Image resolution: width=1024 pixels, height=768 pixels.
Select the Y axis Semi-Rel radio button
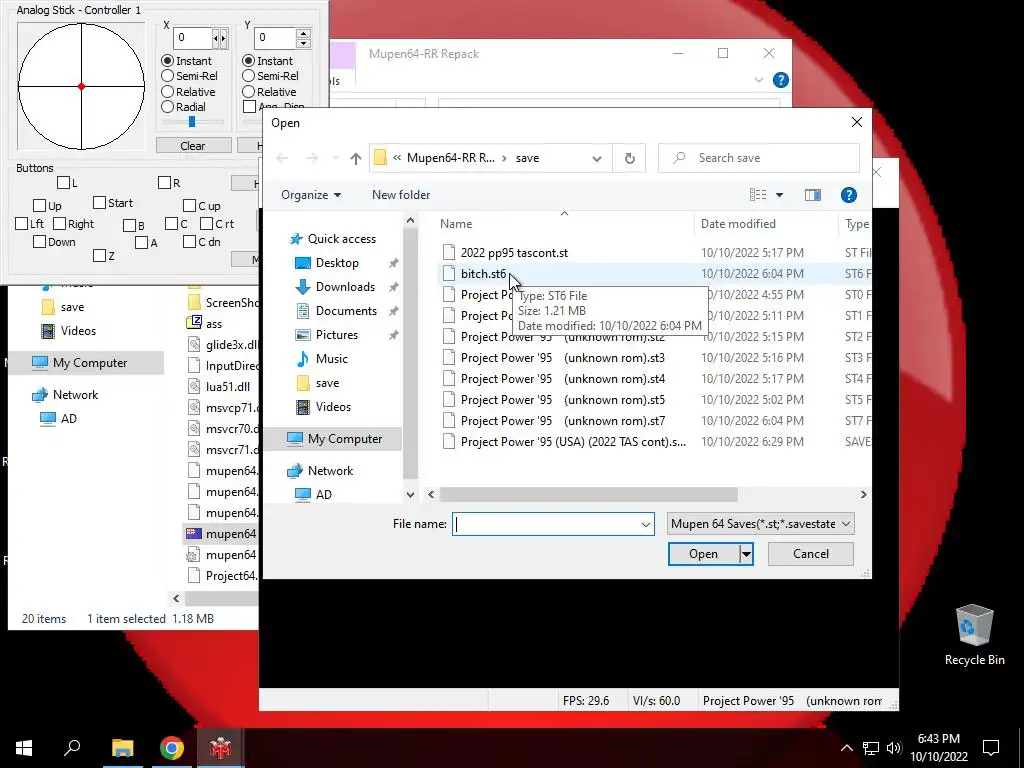pos(248,76)
